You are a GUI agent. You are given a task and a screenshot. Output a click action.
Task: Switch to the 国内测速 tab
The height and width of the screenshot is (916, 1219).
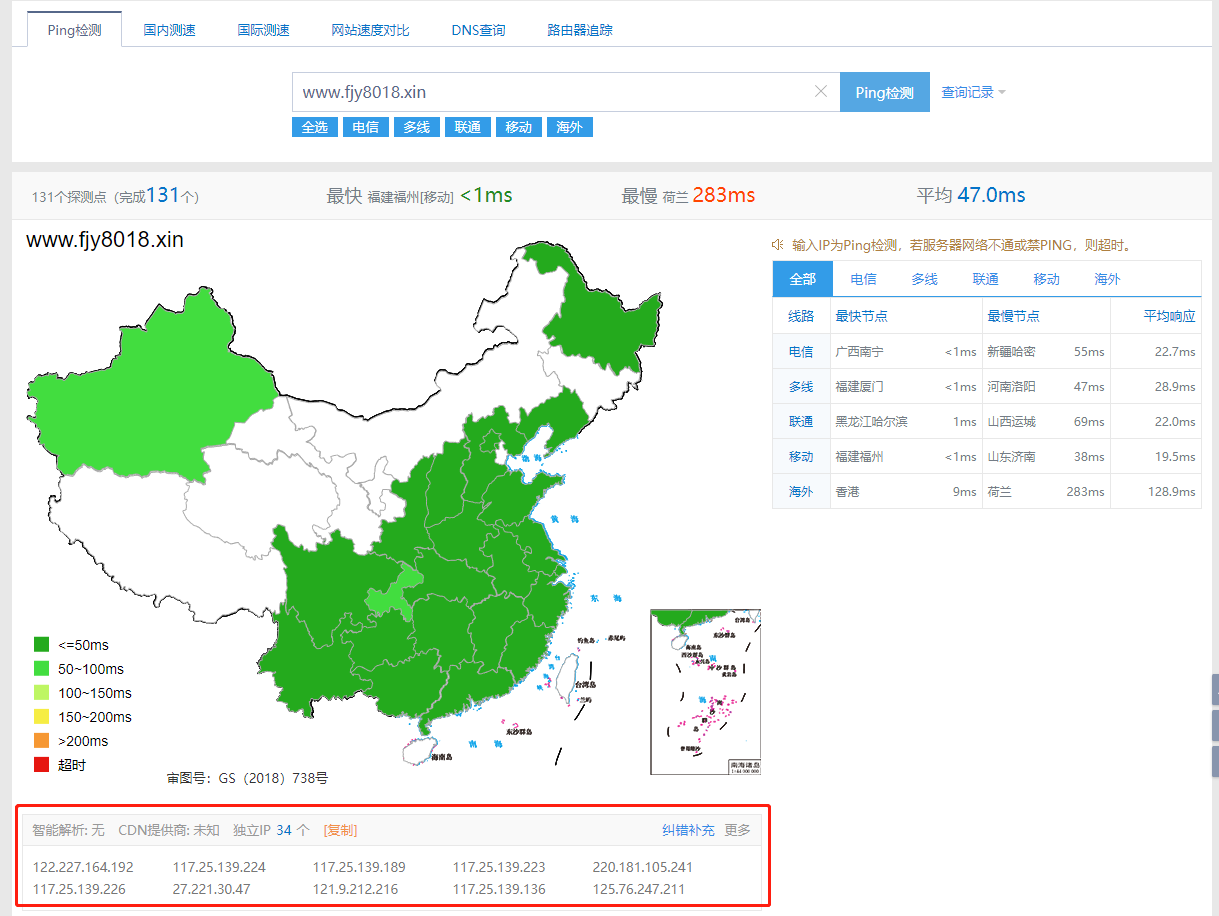[x=169, y=30]
